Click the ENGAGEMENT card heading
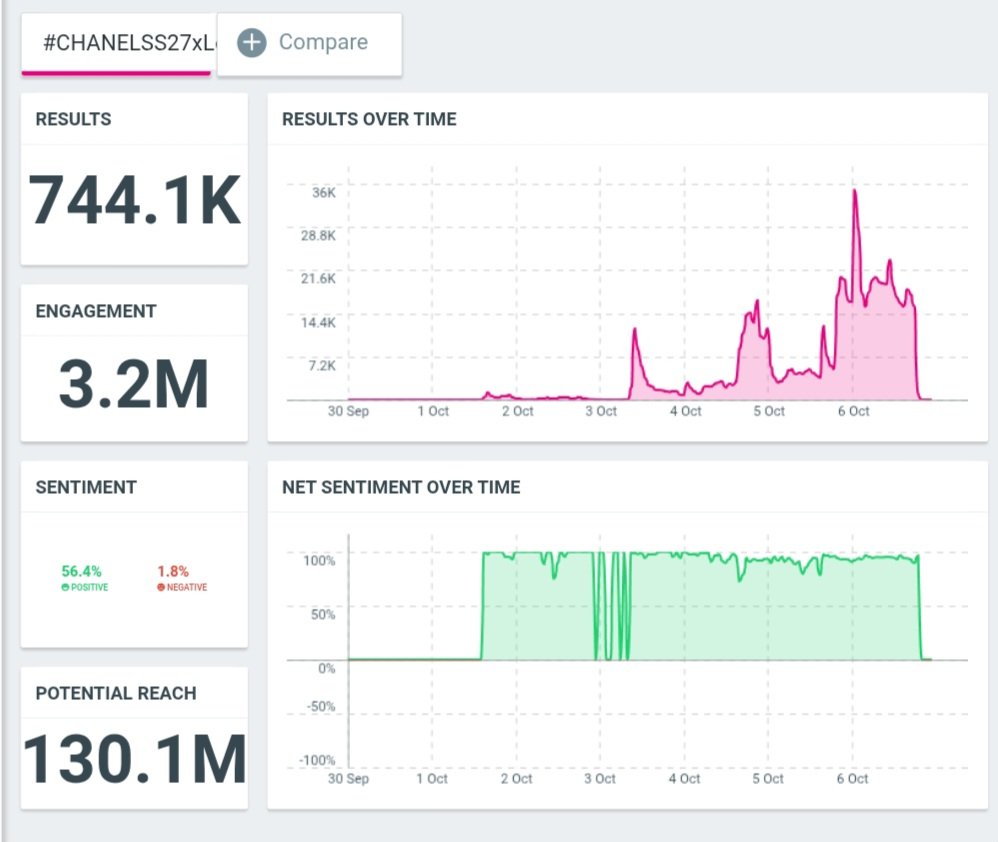Viewport: 998px width, 842px height. click(x=96, y=311)
